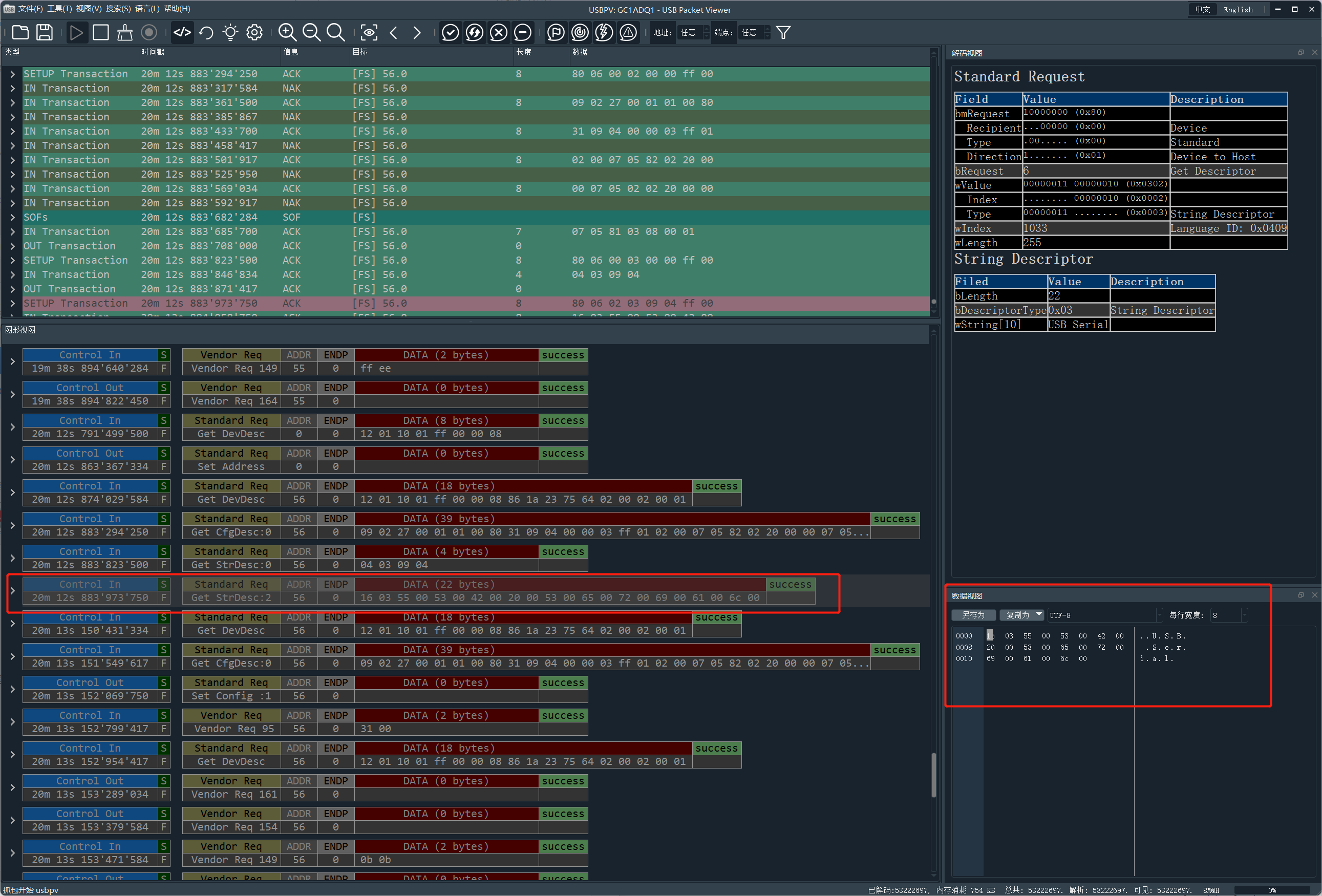Open settings with the gear icon
This screenshot has width=1322, height=896.
[254, 32]
